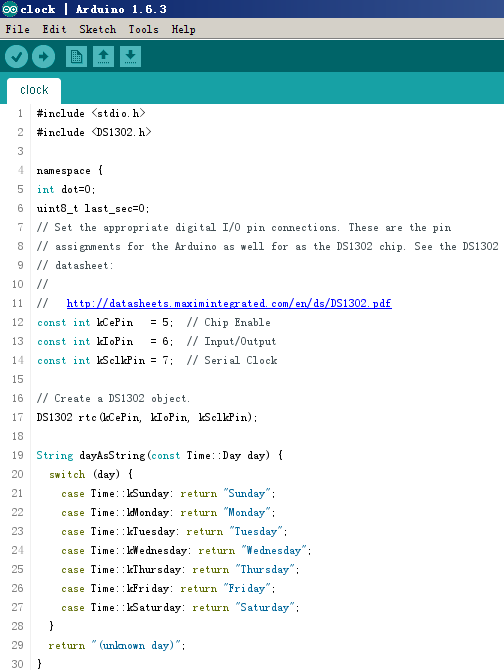Viewport: 504px width, 670px height.
Task: Click the dayAsString function signature
Action: 160,455
